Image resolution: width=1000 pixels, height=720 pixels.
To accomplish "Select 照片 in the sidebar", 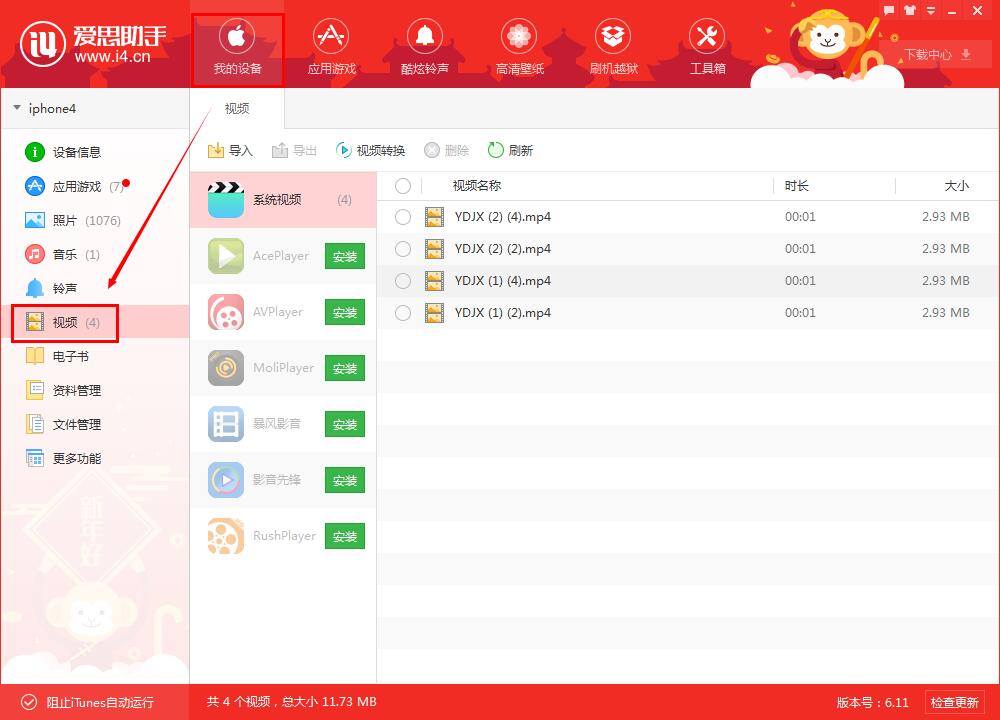I will tap(63, 220).
